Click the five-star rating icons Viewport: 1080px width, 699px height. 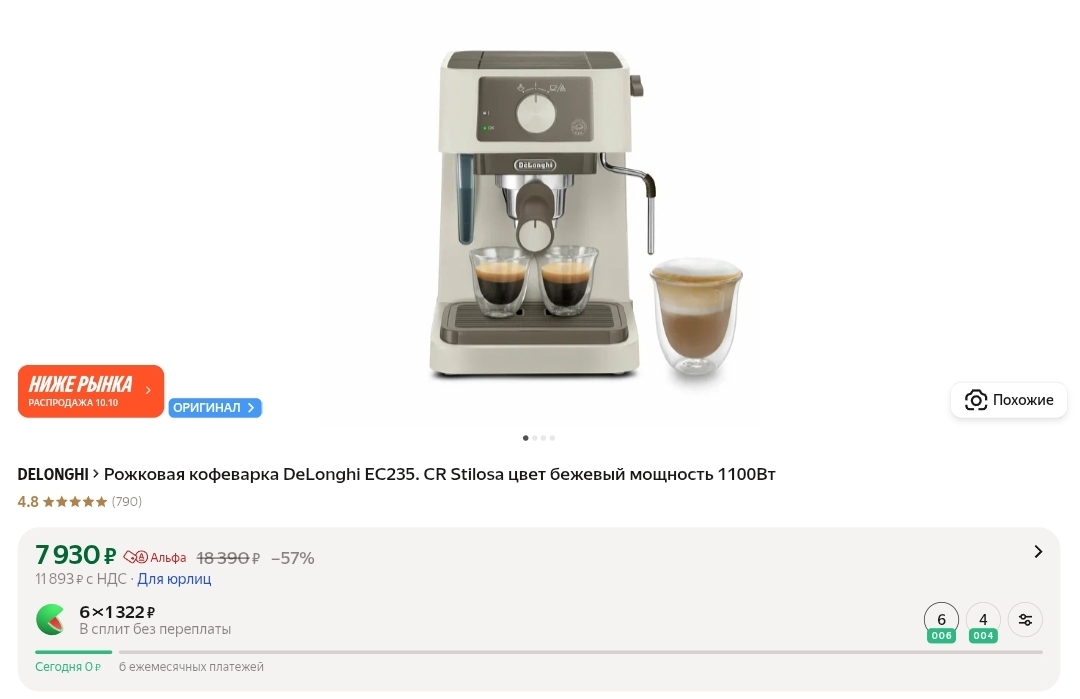tap(75, 501)
